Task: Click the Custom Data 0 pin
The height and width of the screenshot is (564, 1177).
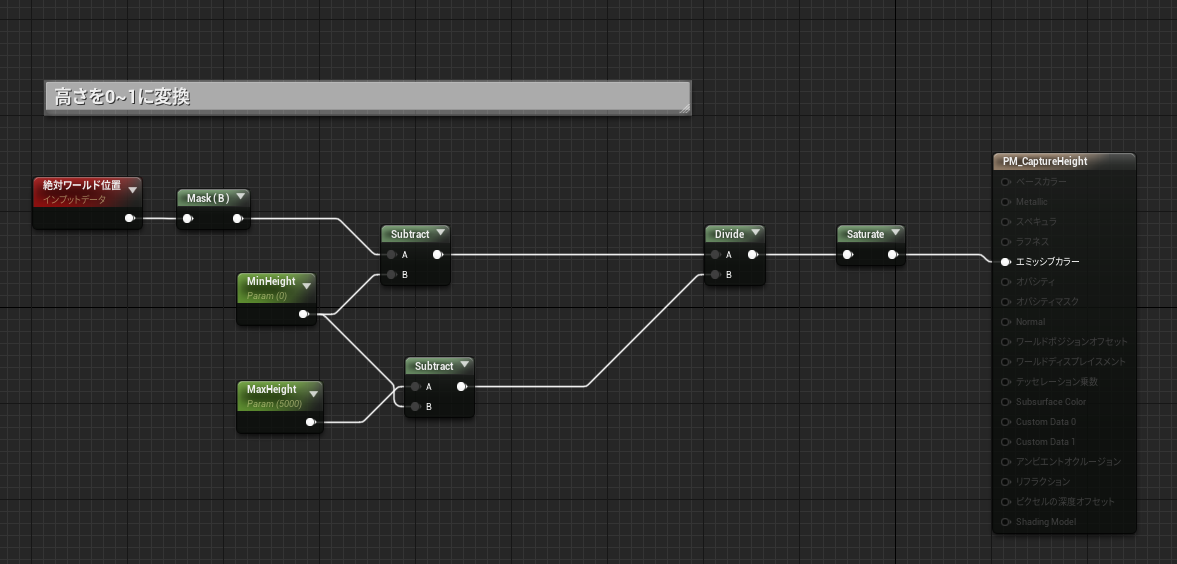Action: [1006, 422]
